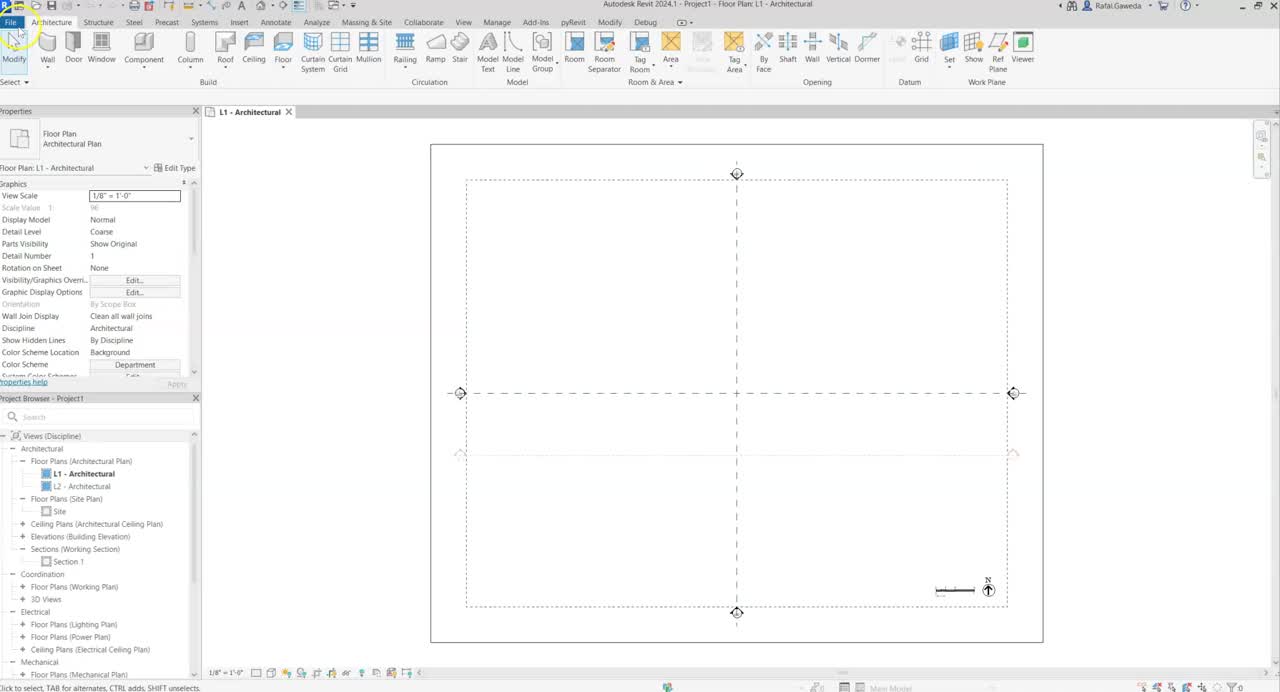Select the By Face opening tool
Image resolution: width=1280 pixels, height=692 pixels.
[764, 52]
